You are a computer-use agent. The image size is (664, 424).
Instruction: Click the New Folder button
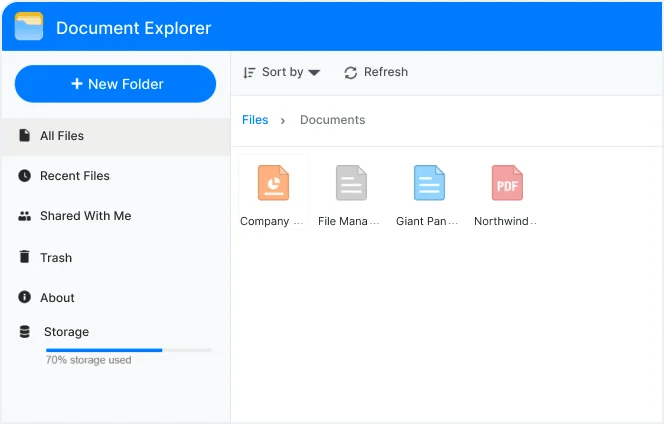point(115,84)
